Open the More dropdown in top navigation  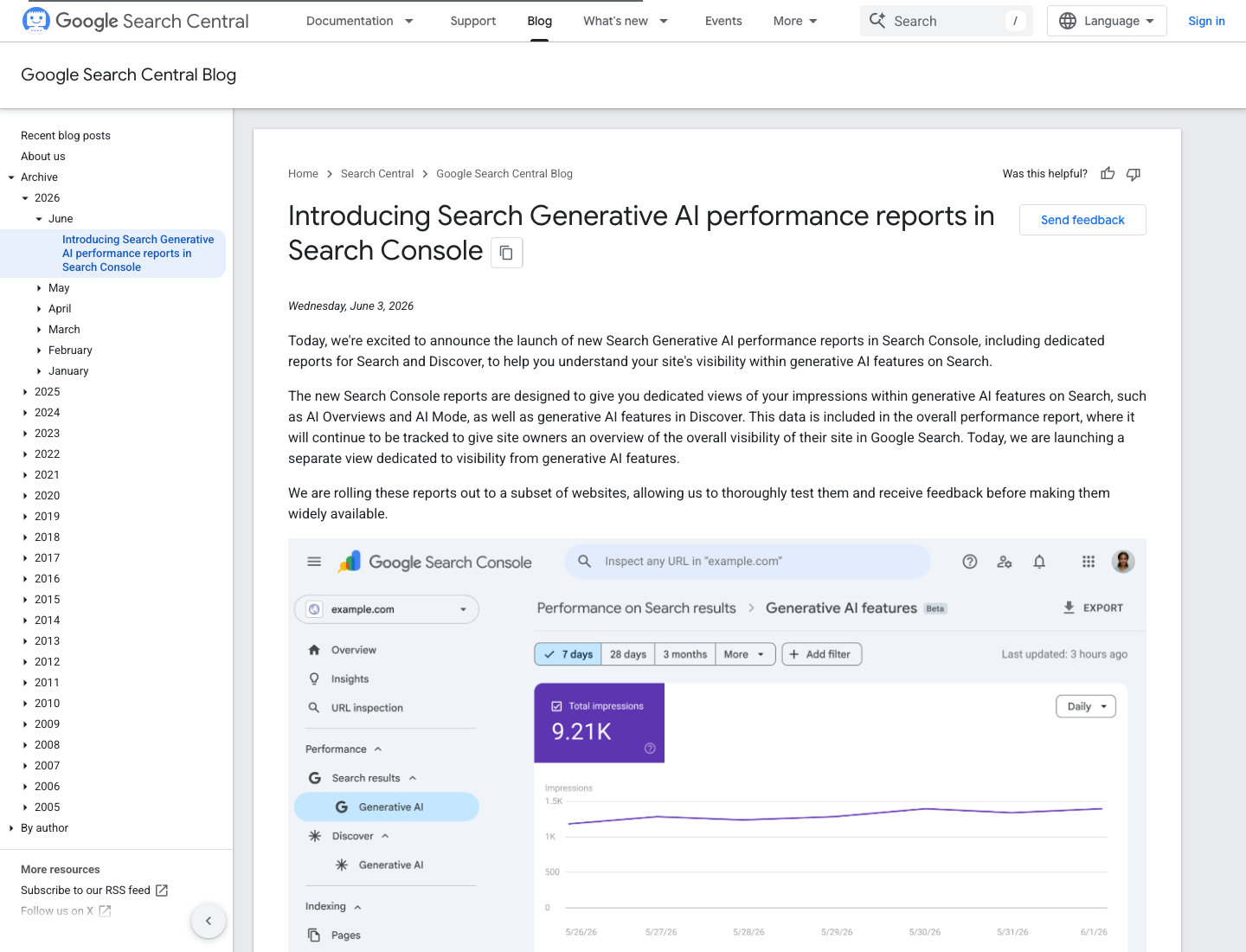(795, 21)
